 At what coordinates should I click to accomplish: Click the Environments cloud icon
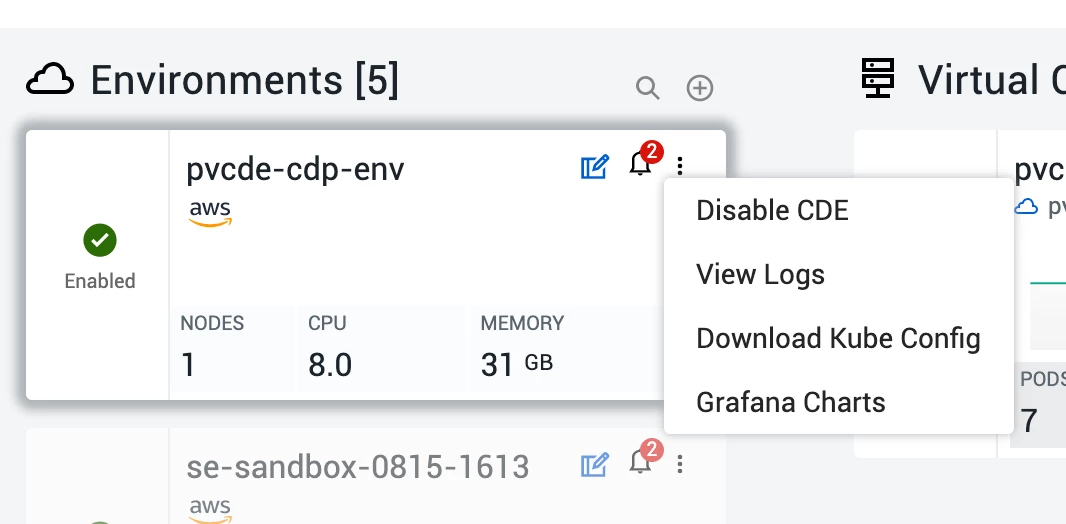click(x=50, y=80)
